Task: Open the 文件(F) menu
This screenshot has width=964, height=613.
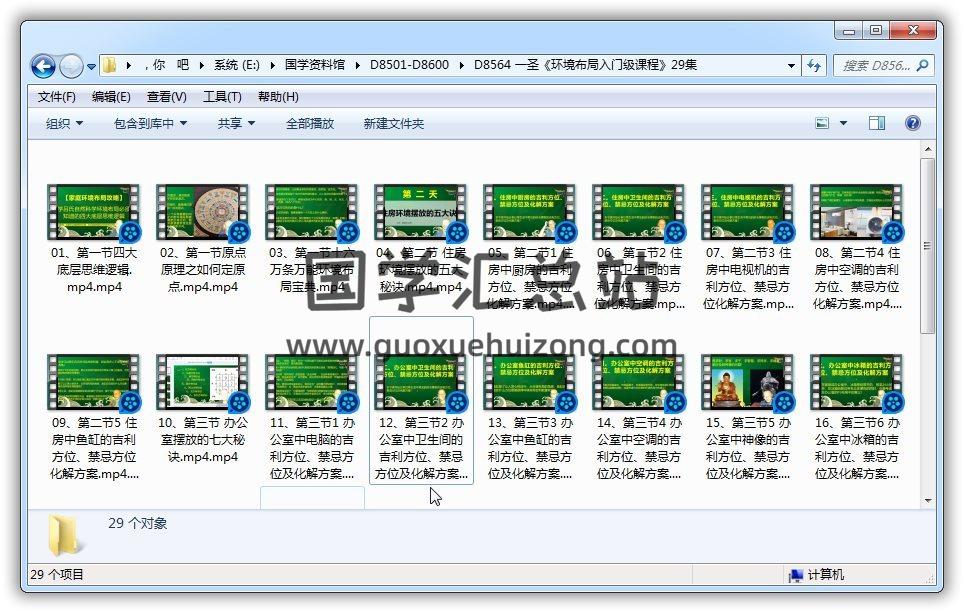Action: point(56,97)
